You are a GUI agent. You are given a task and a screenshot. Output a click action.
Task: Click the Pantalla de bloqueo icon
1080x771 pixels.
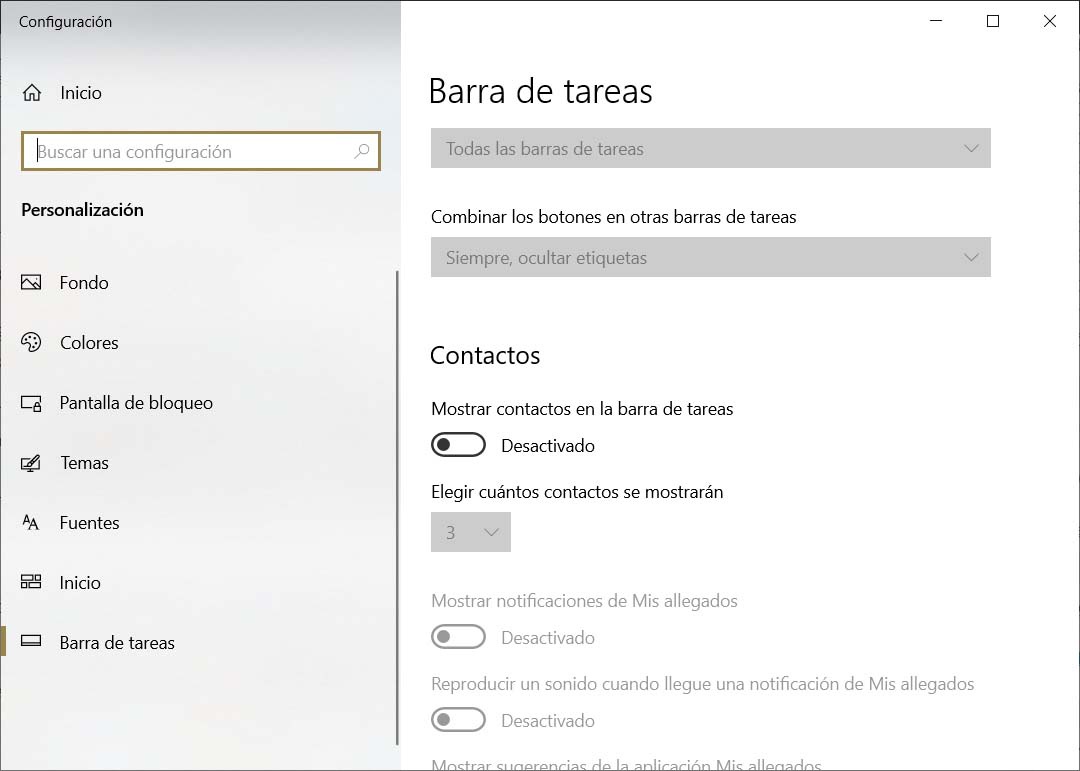30,402
